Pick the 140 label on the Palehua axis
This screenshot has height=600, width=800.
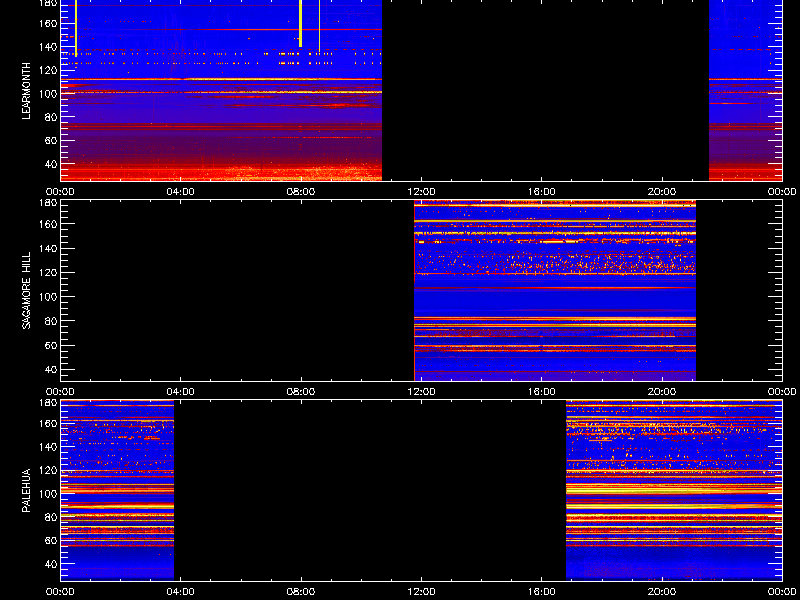[48, 446]
